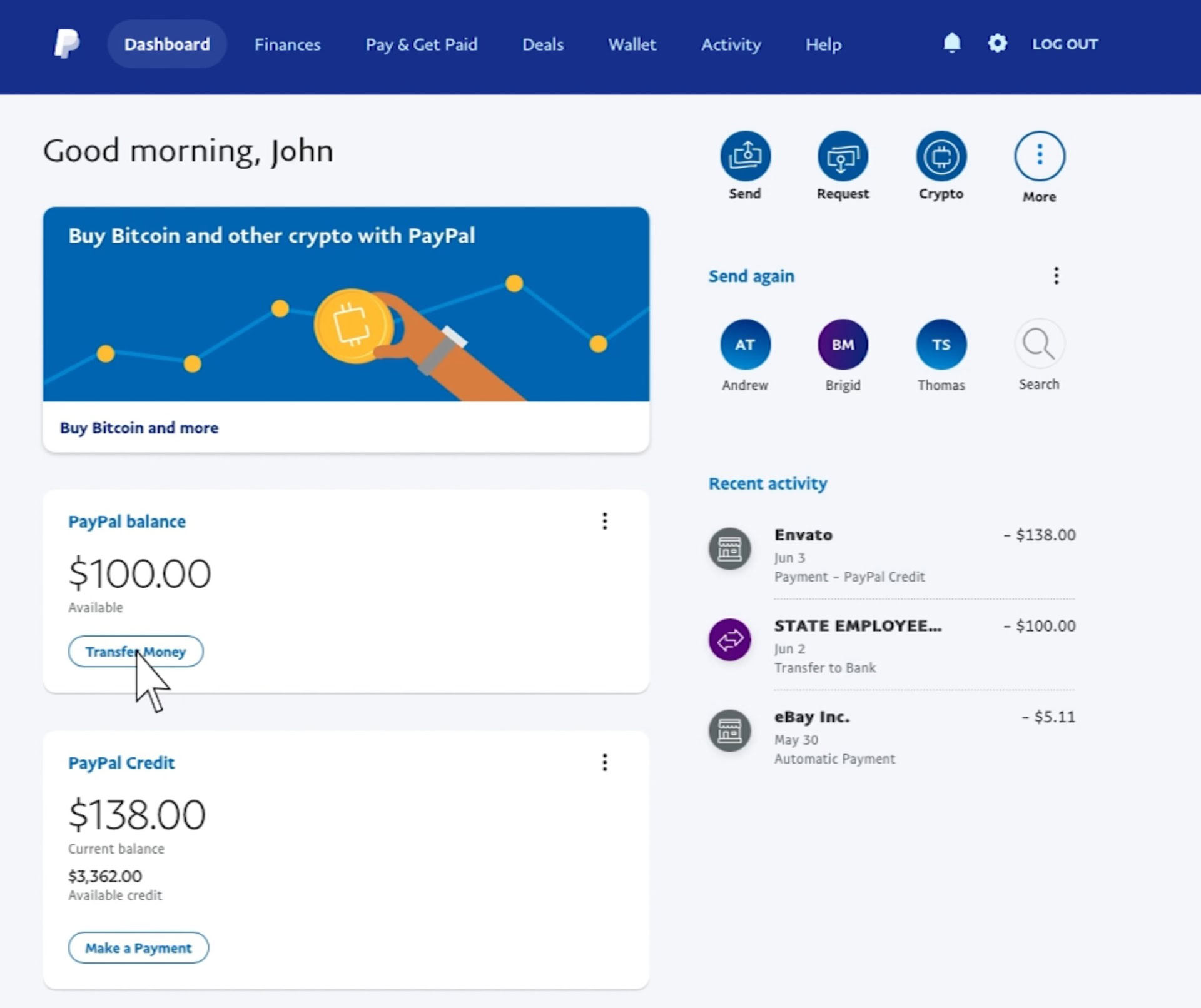
Task: Select Thomas in Send again contacts
Action: click(941, 344)
